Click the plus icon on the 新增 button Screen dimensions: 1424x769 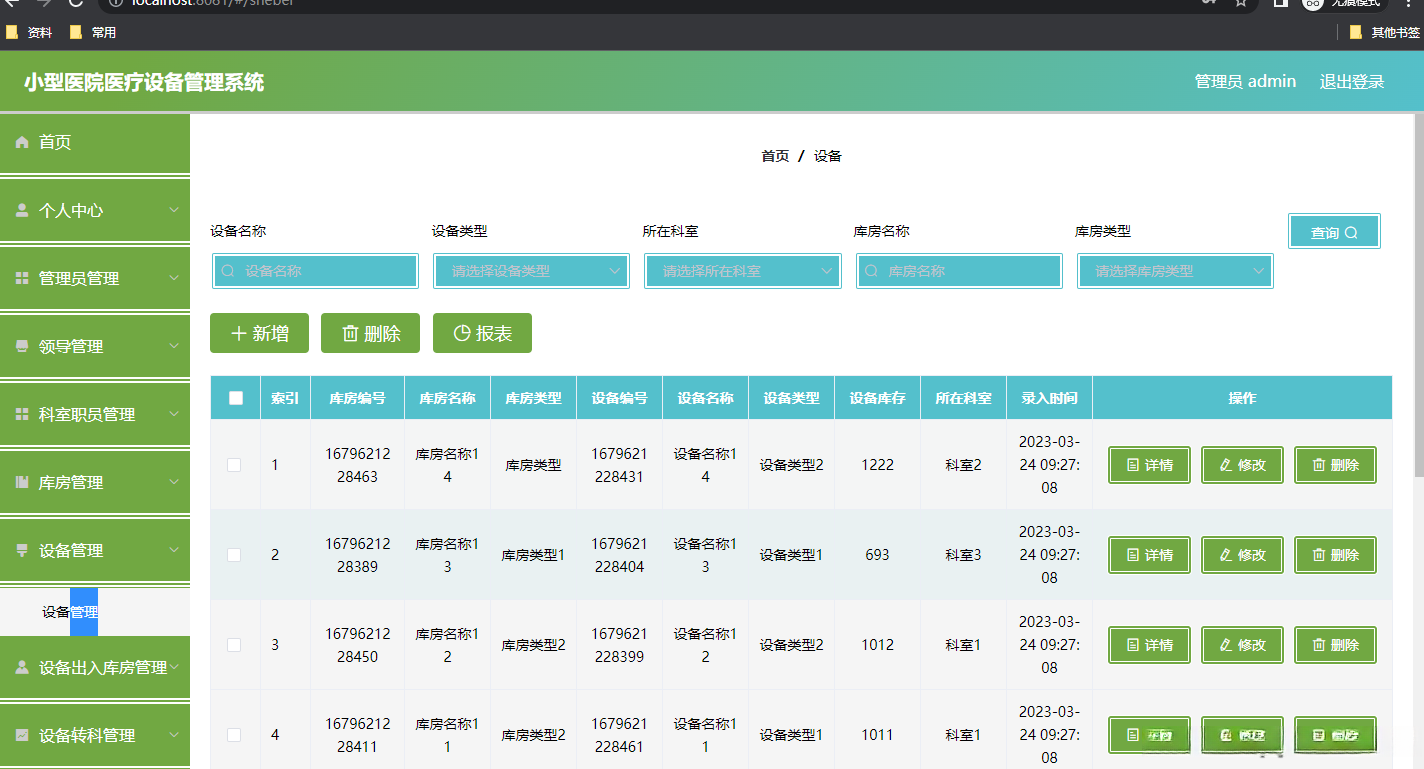pos(238,334)
